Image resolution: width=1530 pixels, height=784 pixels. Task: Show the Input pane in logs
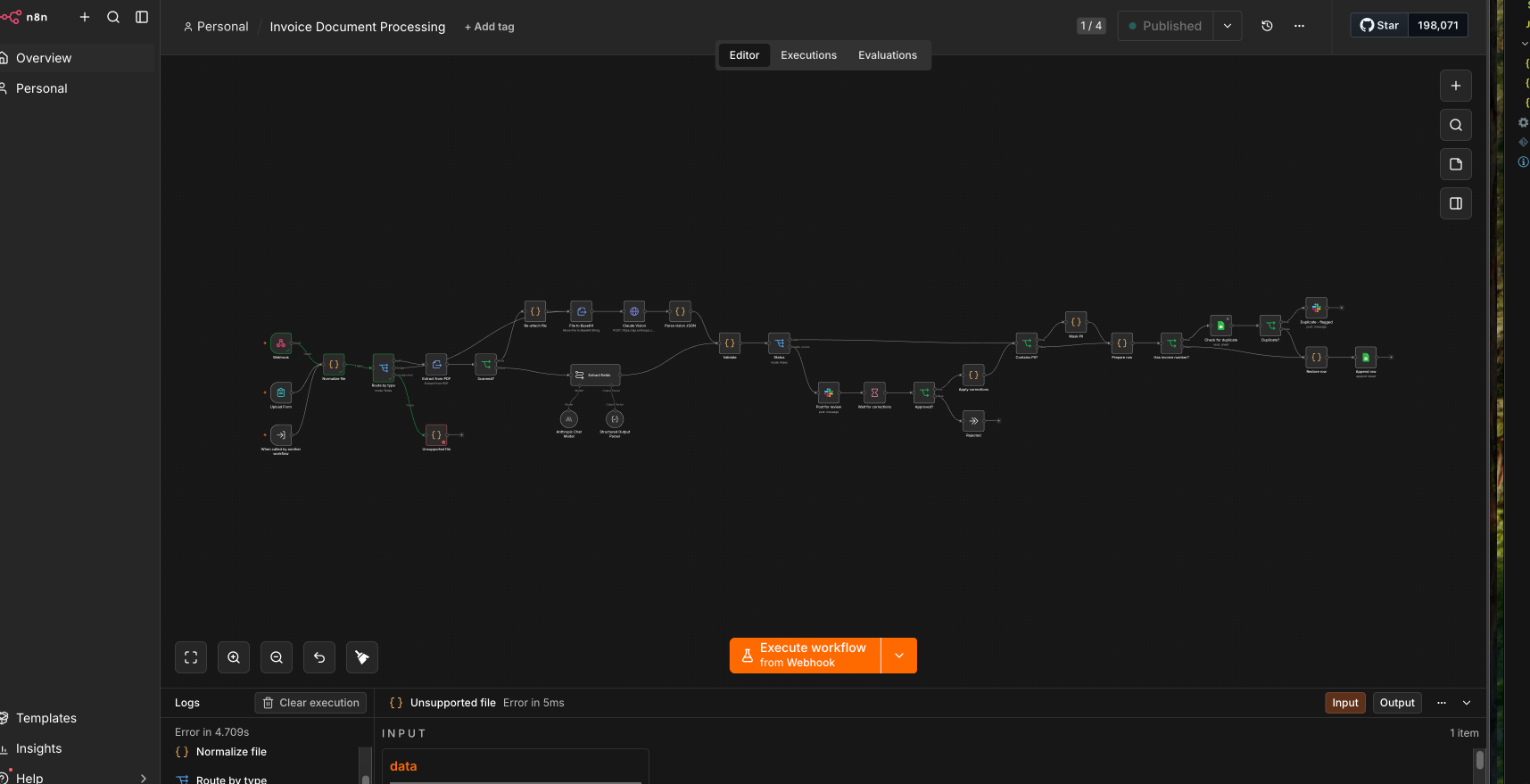1345,703
